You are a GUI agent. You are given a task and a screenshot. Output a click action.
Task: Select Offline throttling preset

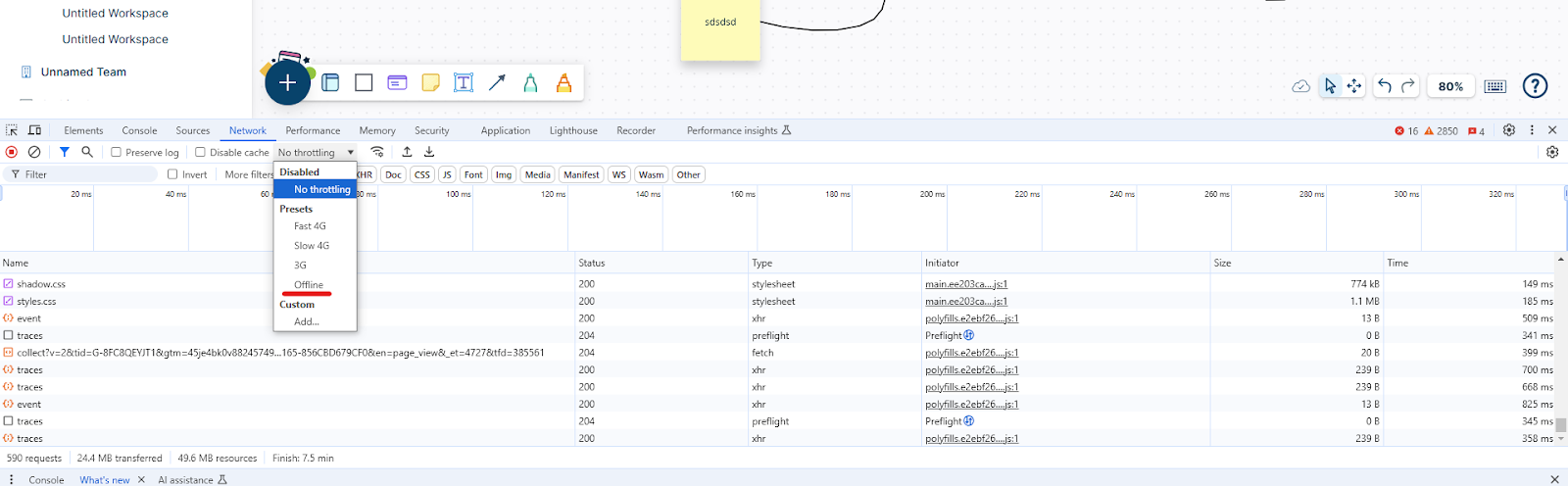(x=309, y=285)
